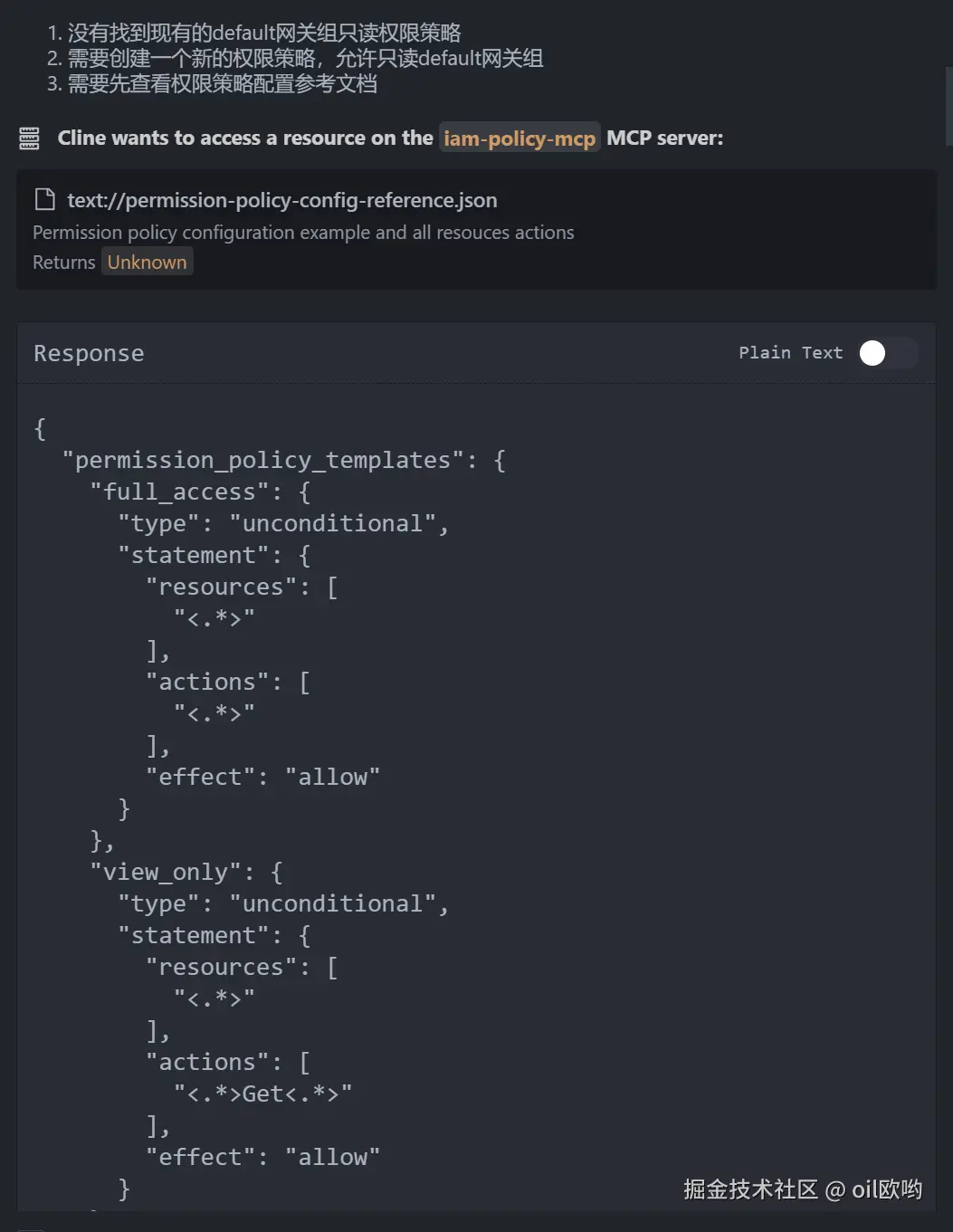Image resolution: width=953 pixels, height=1232 pixels.
Task: Click the "Cline wants to access a resource" heading
Action: click(245, 138)
